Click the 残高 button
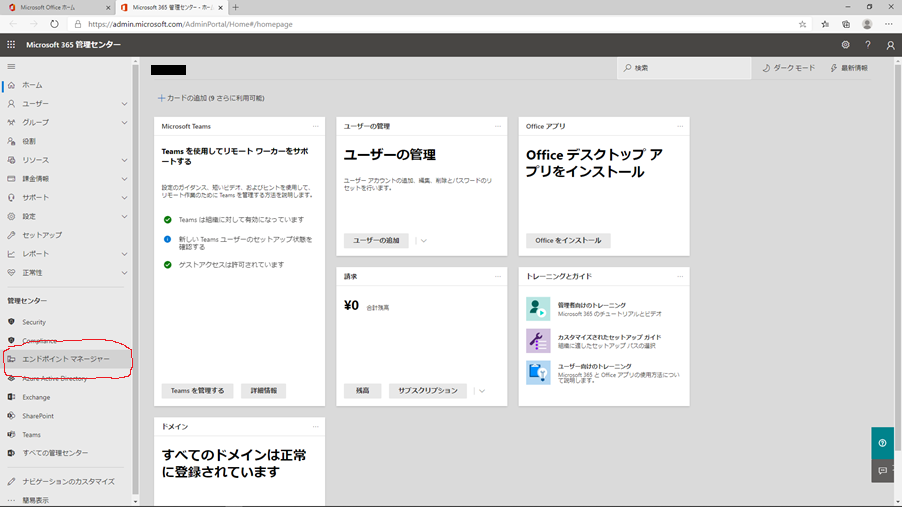The height and width of the screenshot is (507, 902). (362, 391)
